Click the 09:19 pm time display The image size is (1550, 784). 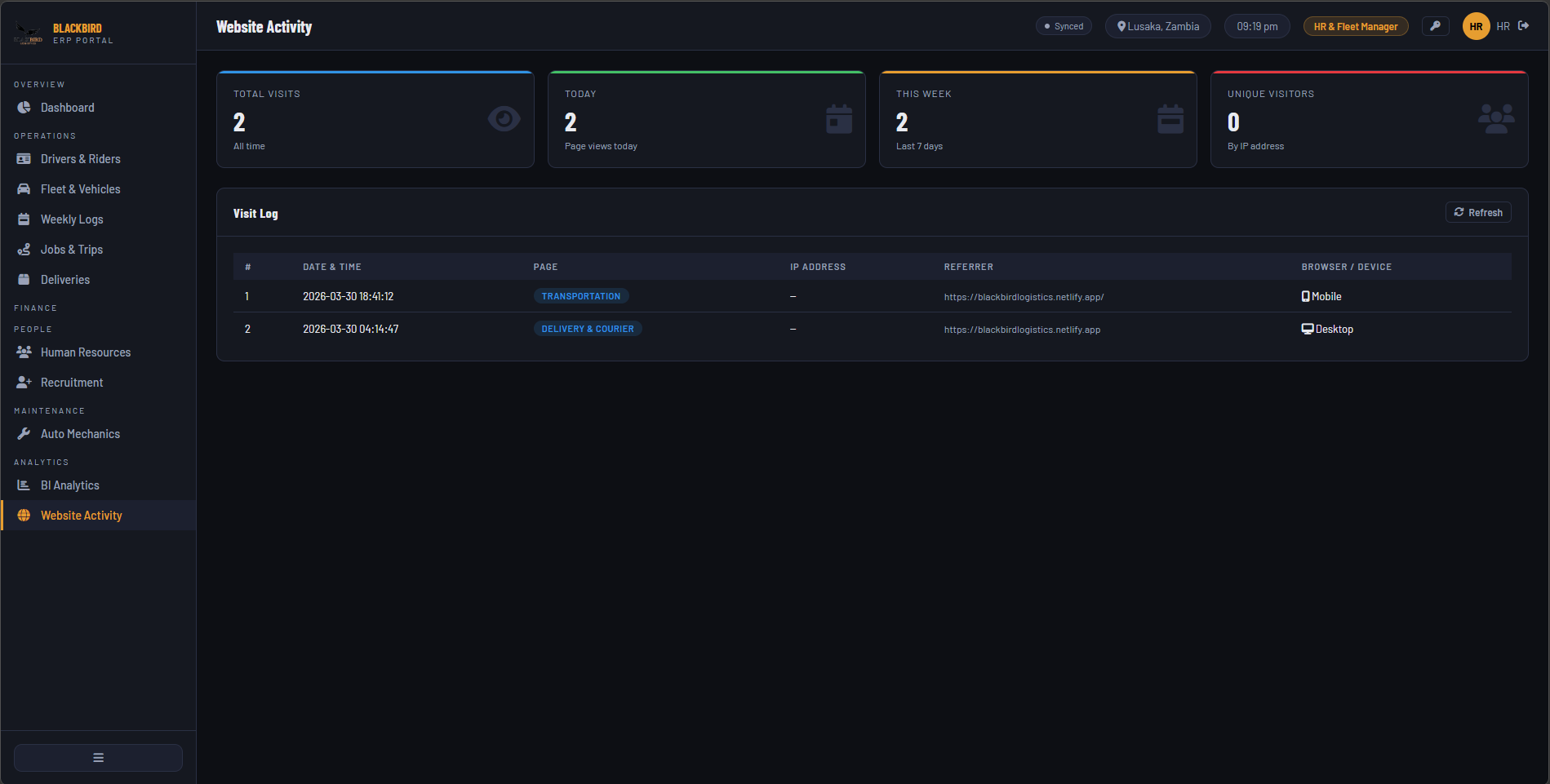[x=1256, y=25]
